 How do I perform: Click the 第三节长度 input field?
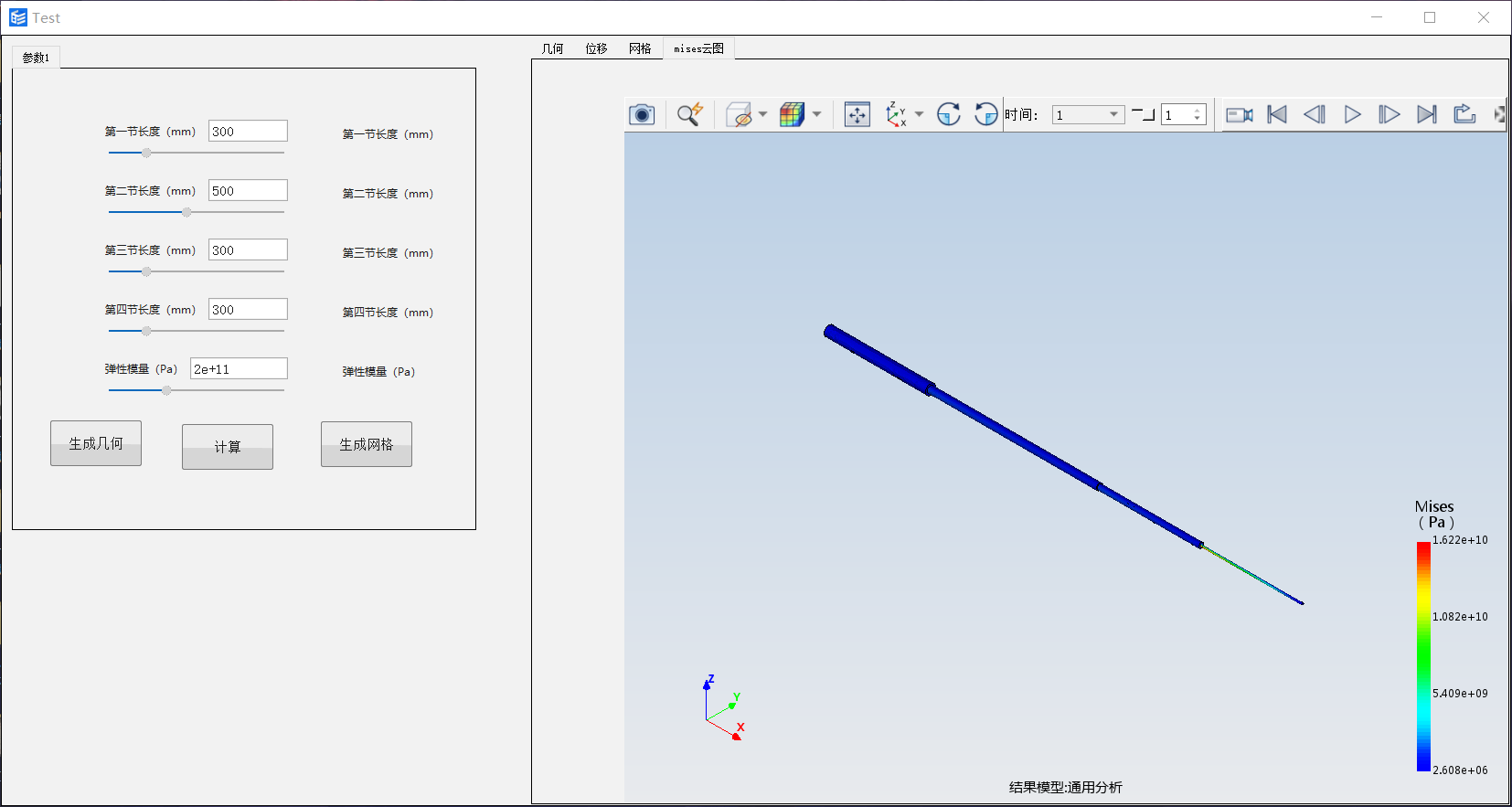pyautogui.click(x=248, y=250)
